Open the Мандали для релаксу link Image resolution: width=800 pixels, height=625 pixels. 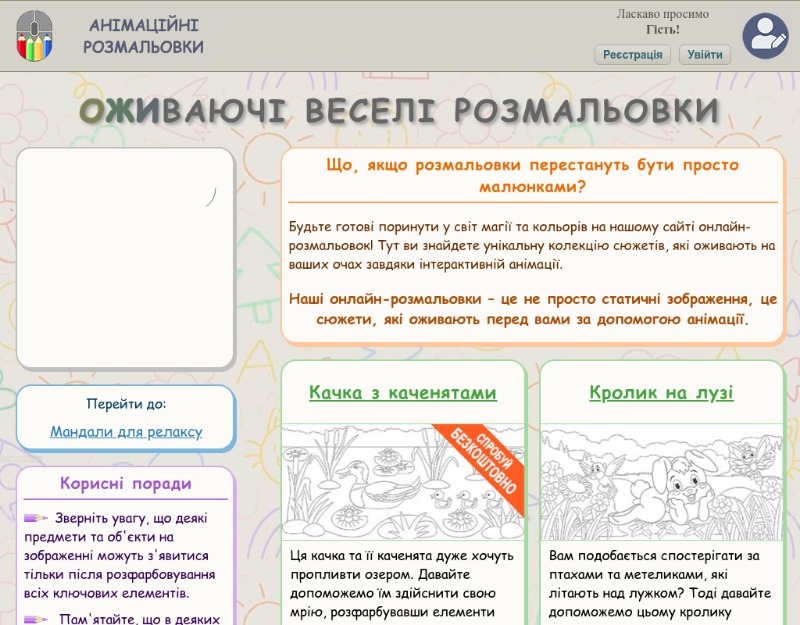tap(126, 432)
